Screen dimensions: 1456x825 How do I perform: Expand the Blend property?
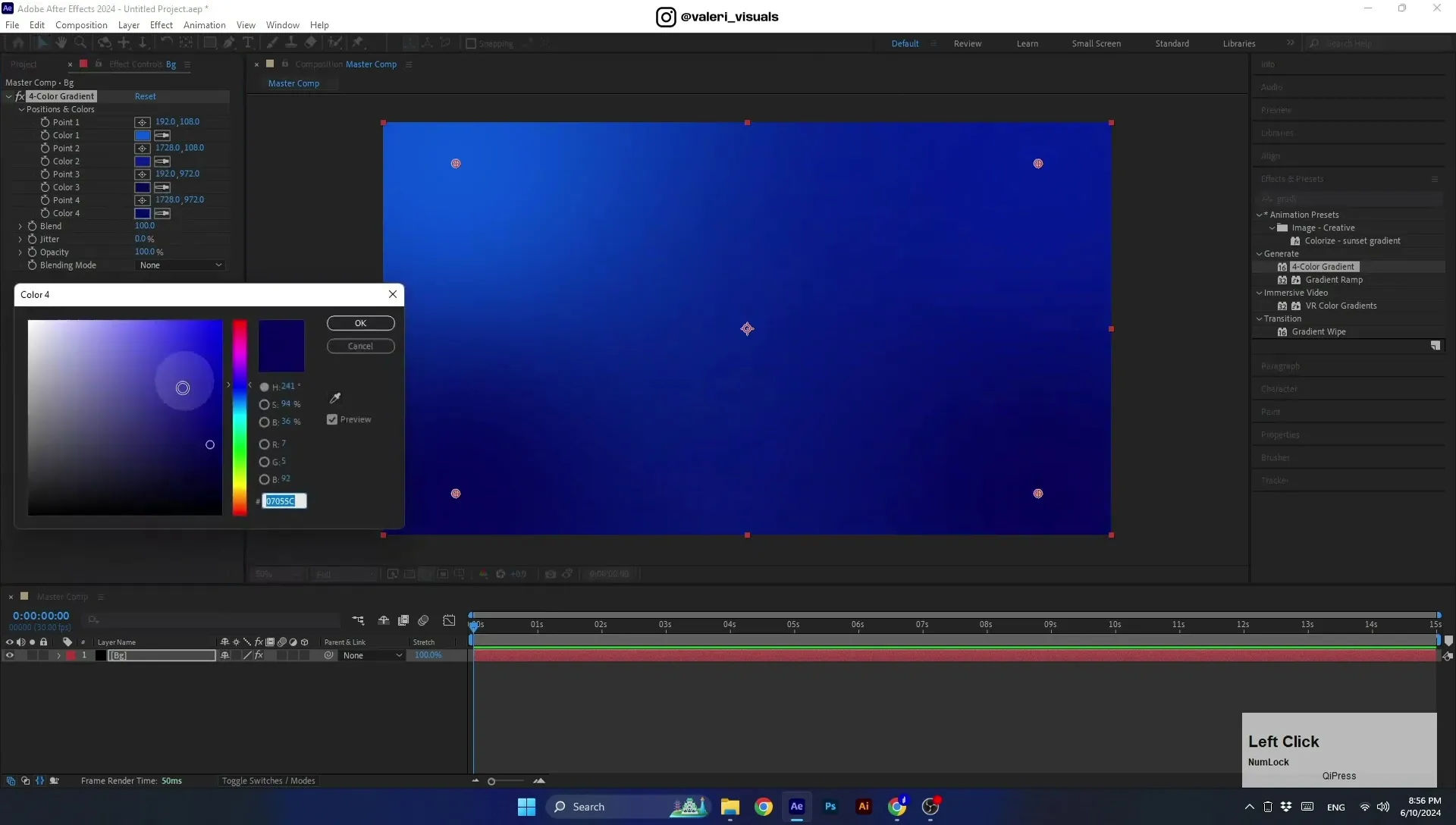click(x=20, y=226)
